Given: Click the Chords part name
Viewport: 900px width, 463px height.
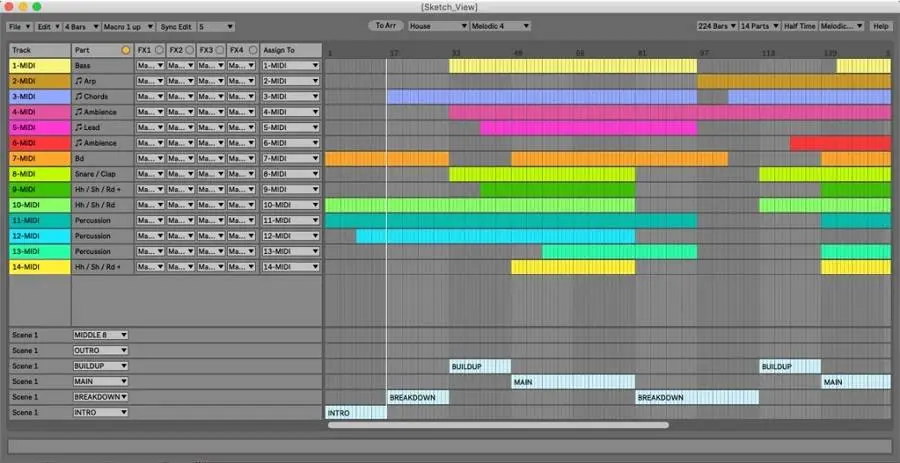Looking at the screenshot, I should pos(96,96).
